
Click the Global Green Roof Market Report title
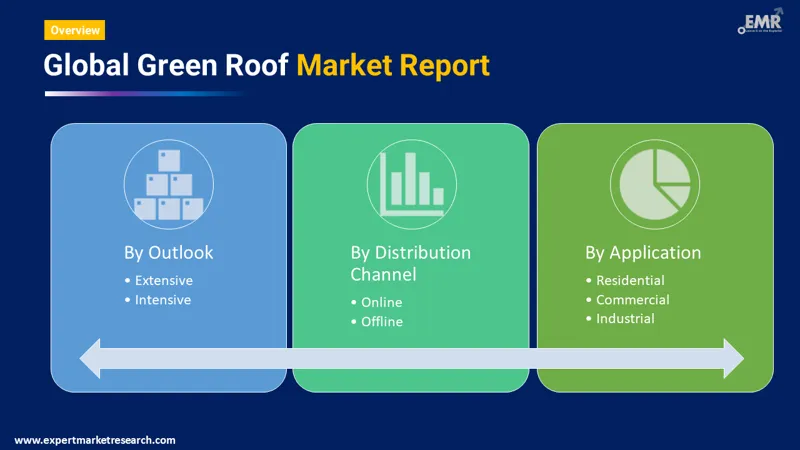tap(266, 66)
